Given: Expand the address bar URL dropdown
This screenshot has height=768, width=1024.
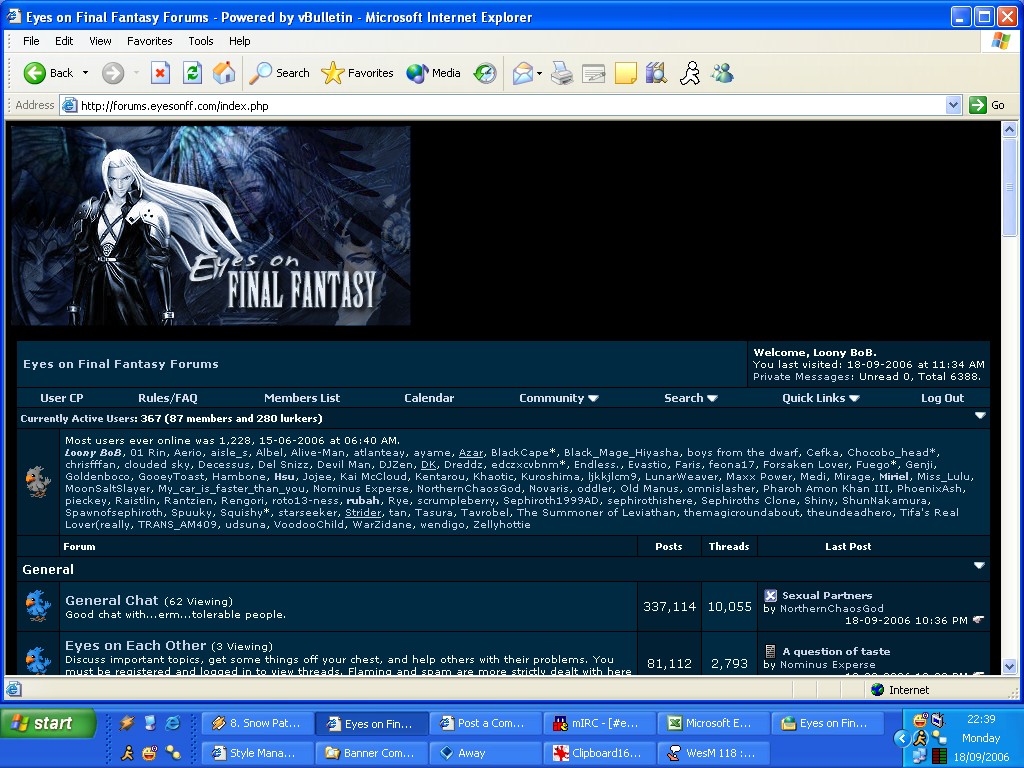Looking at the screenshot, I should click(953, 104).
